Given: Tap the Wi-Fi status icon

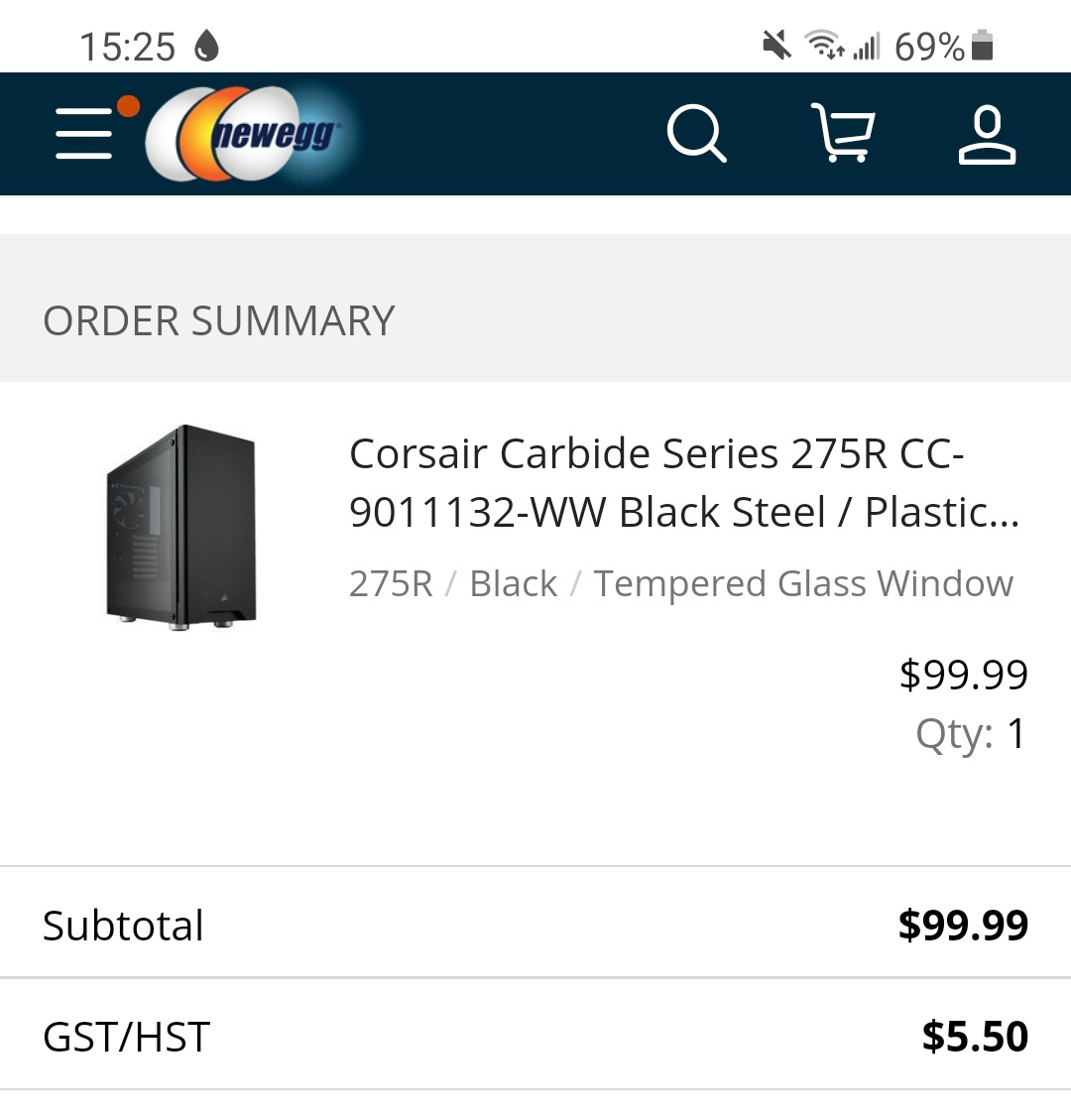Looking at the screenshot, I should coord(823,45).
